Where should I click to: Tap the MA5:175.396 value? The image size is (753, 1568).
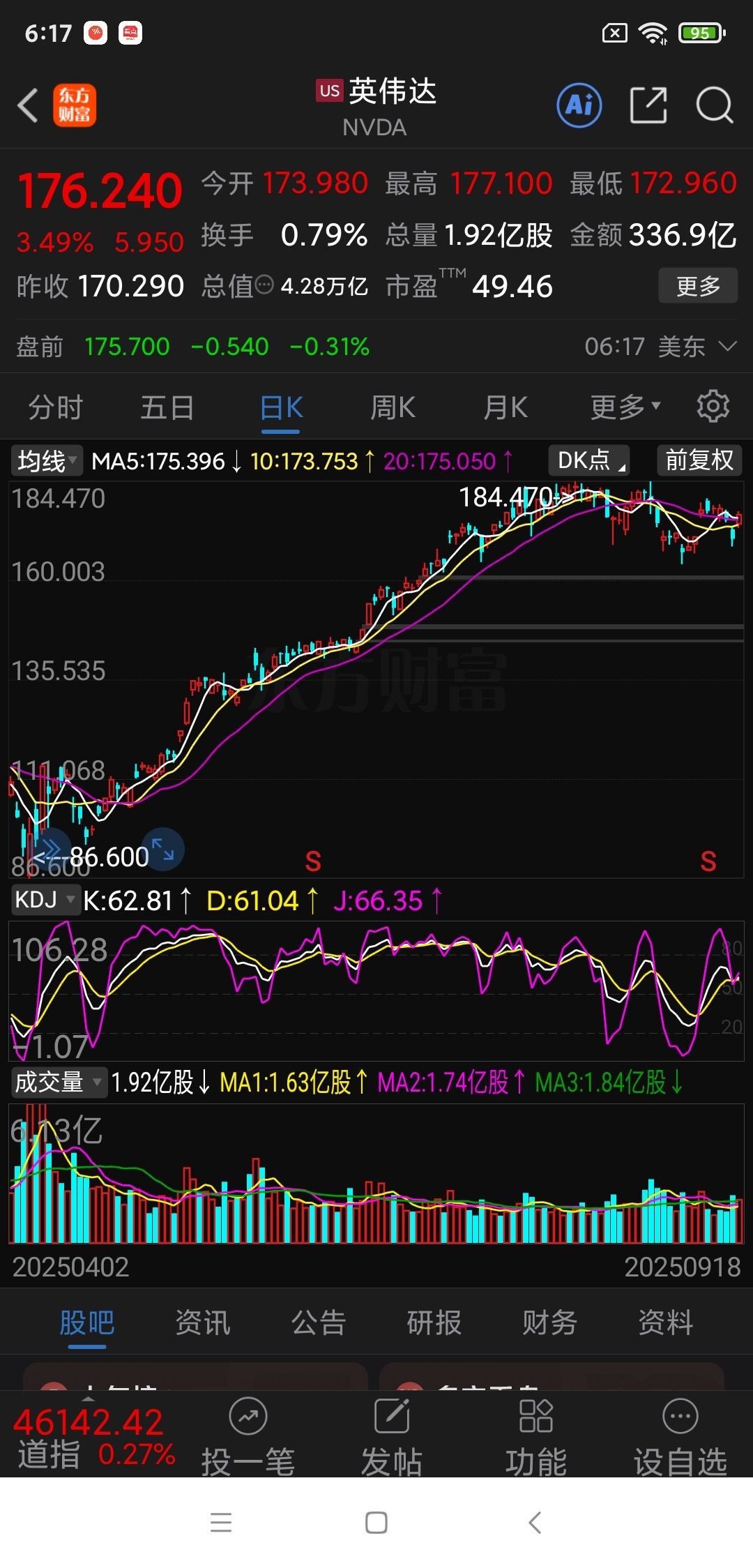point(158,461)
